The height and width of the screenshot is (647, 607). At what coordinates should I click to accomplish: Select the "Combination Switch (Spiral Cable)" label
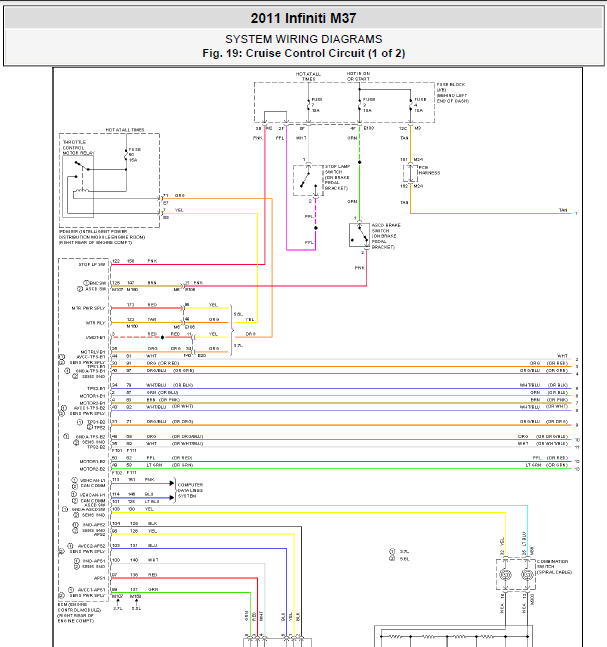tap(554, 567)
